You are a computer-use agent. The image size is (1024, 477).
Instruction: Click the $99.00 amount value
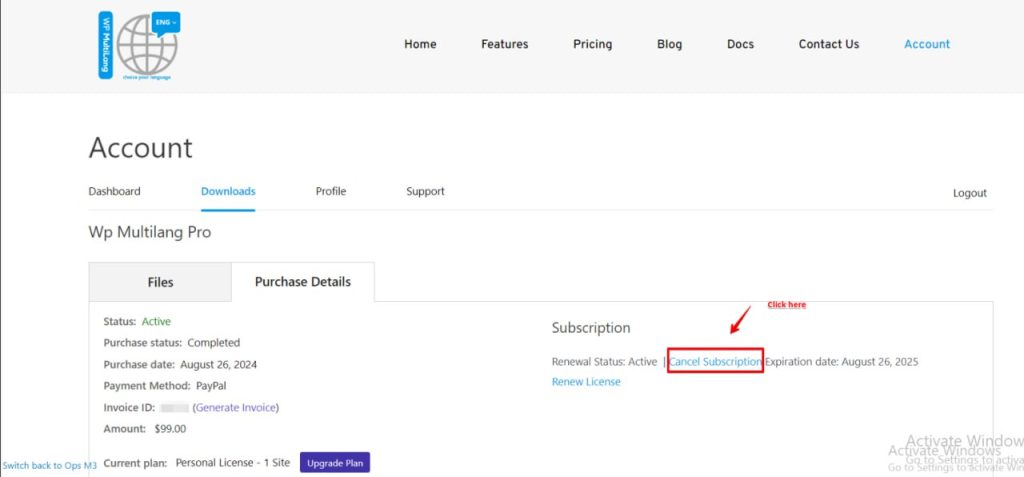[x=170, y=429]
